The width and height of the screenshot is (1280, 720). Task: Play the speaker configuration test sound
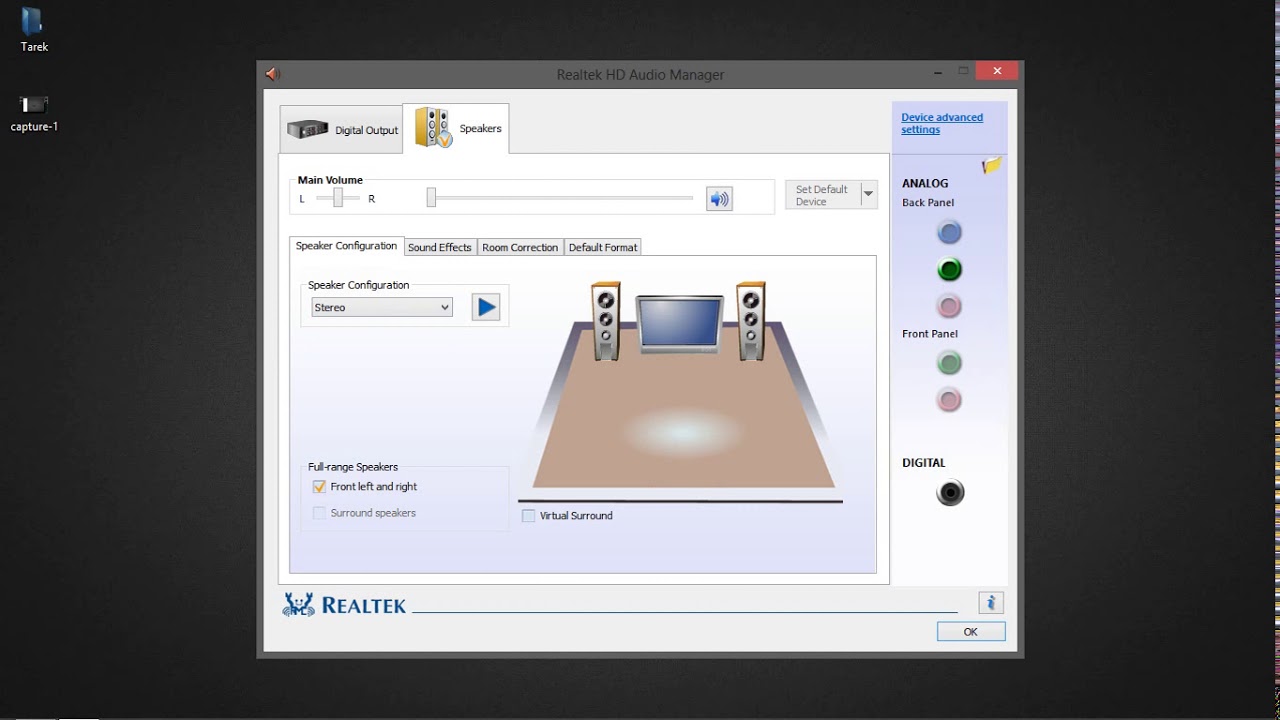point(486,307)
